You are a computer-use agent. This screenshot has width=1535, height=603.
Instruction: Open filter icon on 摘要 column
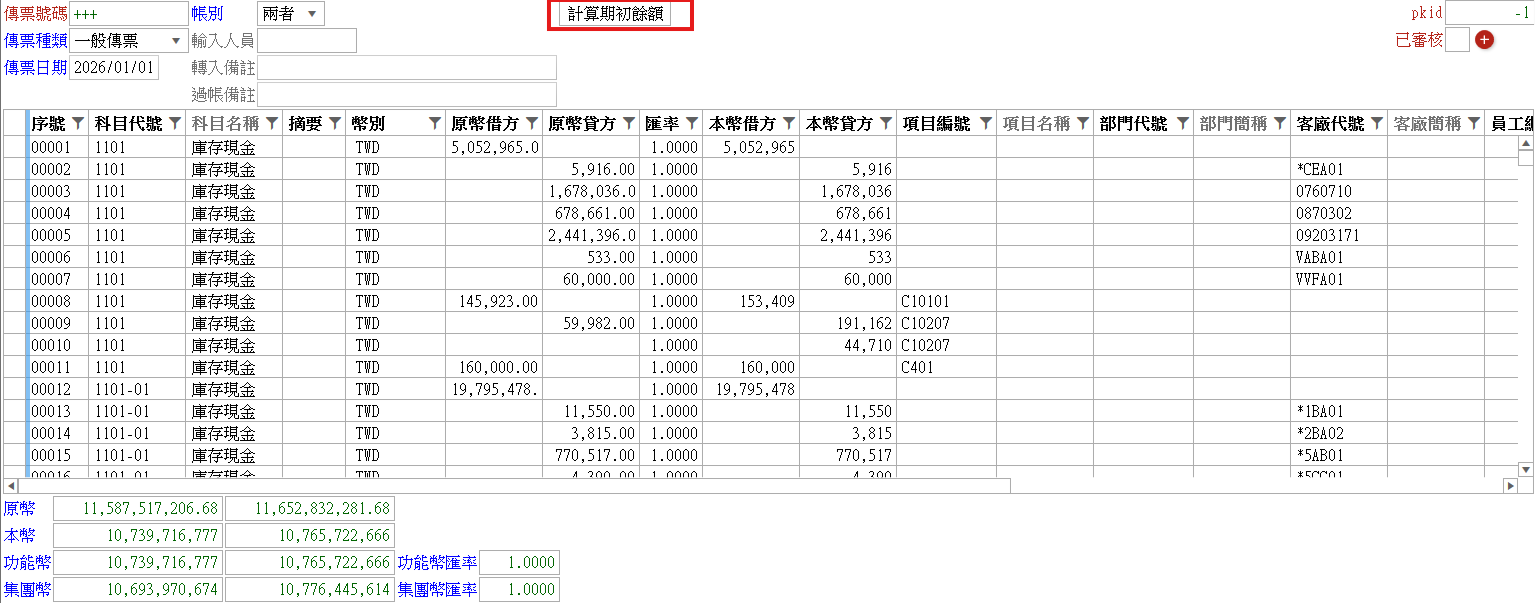pos(334,123)
